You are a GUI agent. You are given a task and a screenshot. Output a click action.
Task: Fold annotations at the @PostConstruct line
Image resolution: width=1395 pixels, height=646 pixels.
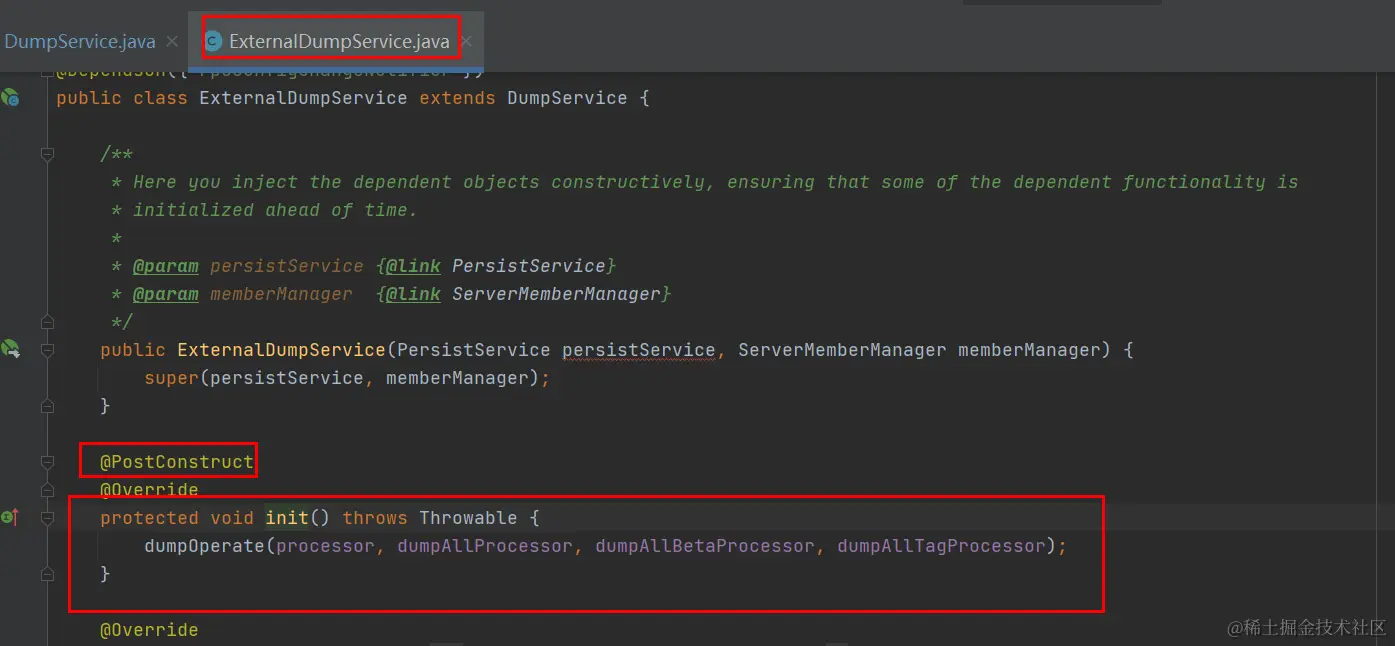tap(47, 462)
